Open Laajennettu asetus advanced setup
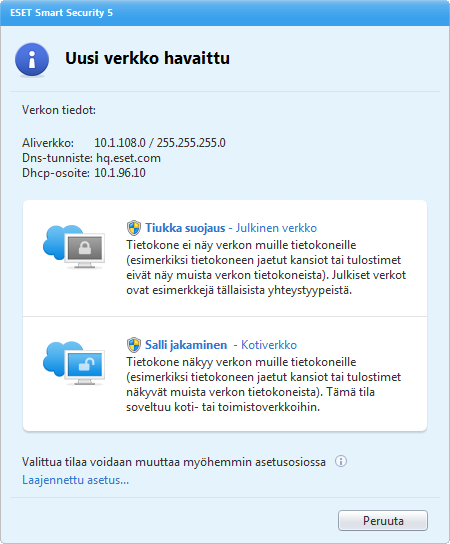Screen dimensions: 450x544 point(75,480)
